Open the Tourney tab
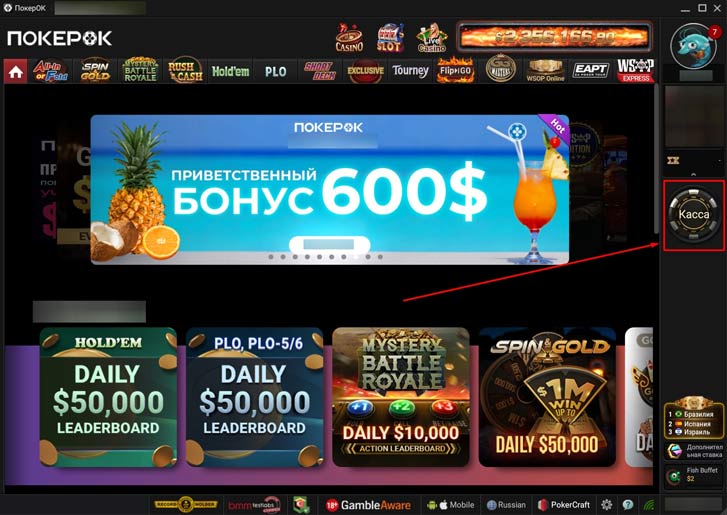Viewport: 727px width, 515px height. click(410, 71)
